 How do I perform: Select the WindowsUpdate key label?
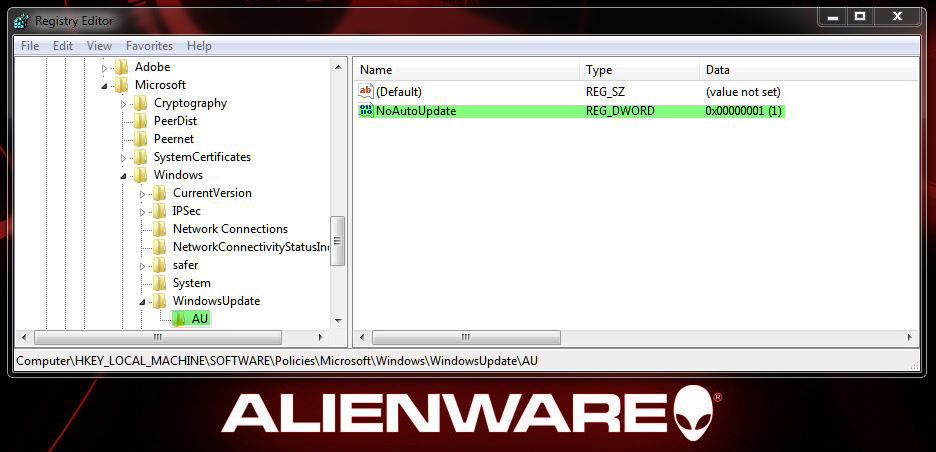click(216, 301)
